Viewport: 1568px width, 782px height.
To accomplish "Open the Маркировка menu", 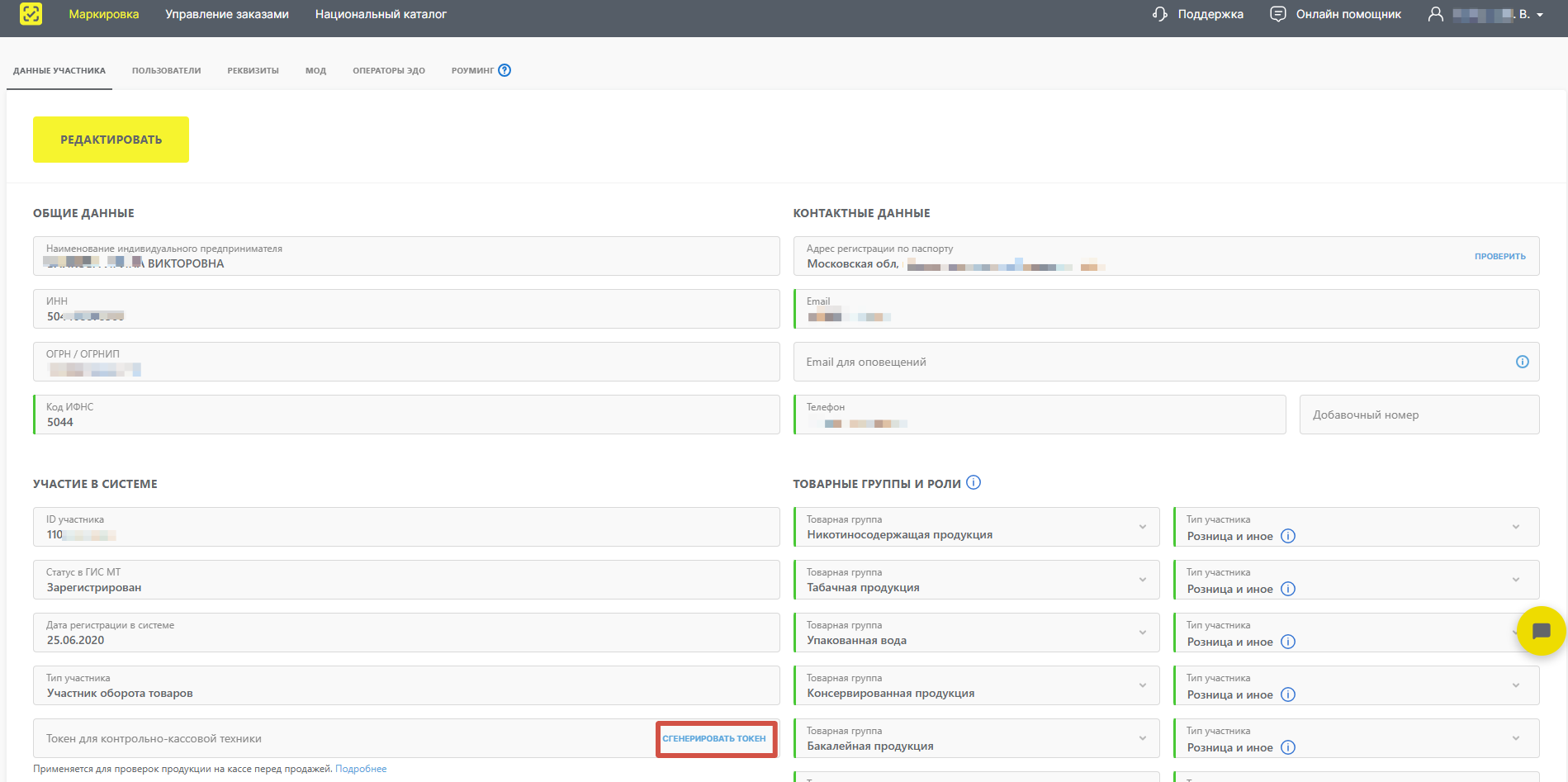I will [104, 14].
